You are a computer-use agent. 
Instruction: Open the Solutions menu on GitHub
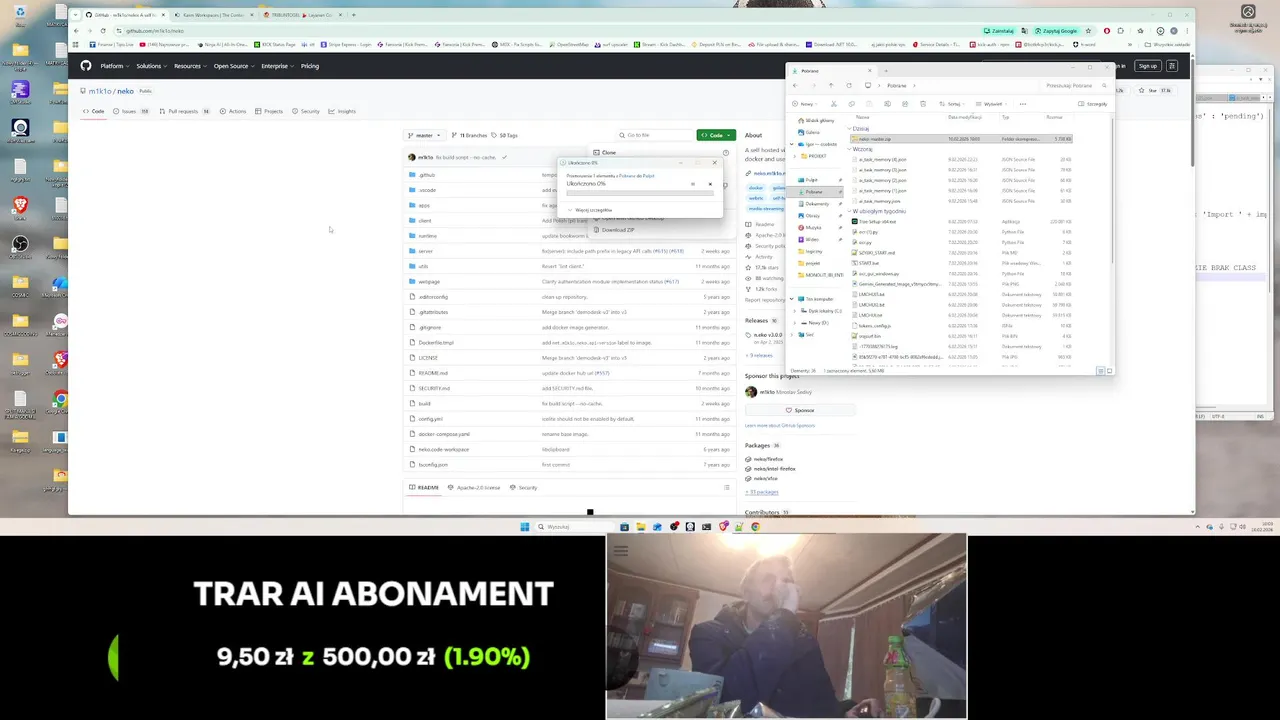(x=151, y=66)
